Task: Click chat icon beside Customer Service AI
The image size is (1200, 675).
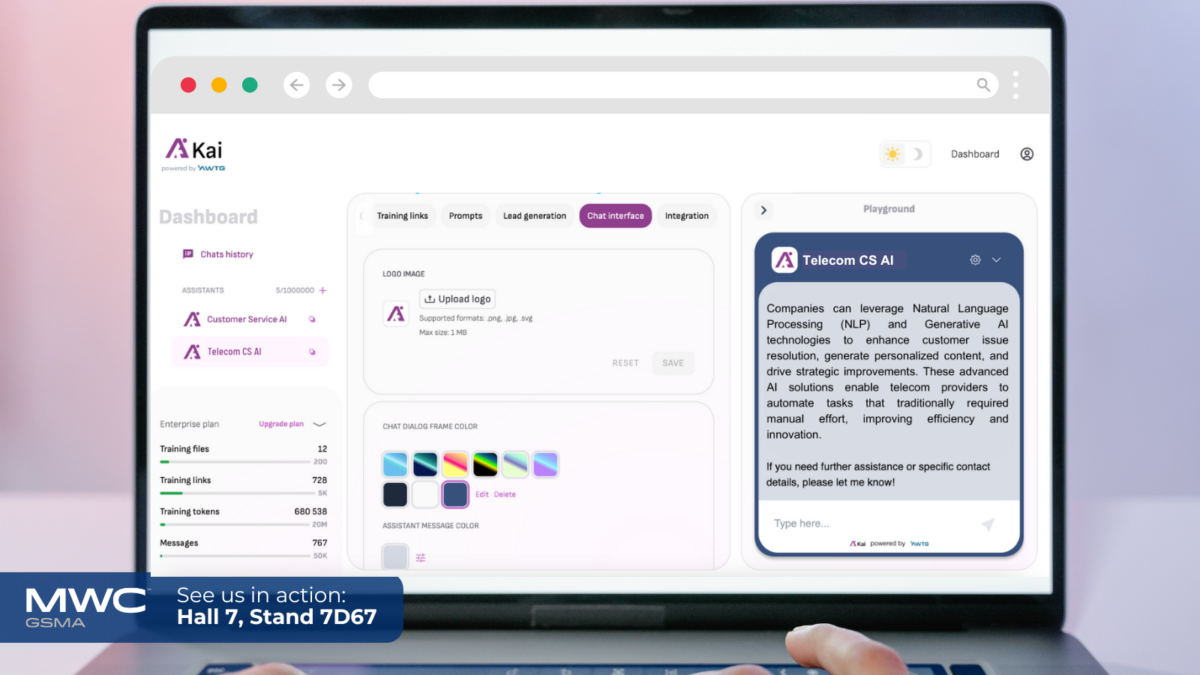Action: [312, 320]
